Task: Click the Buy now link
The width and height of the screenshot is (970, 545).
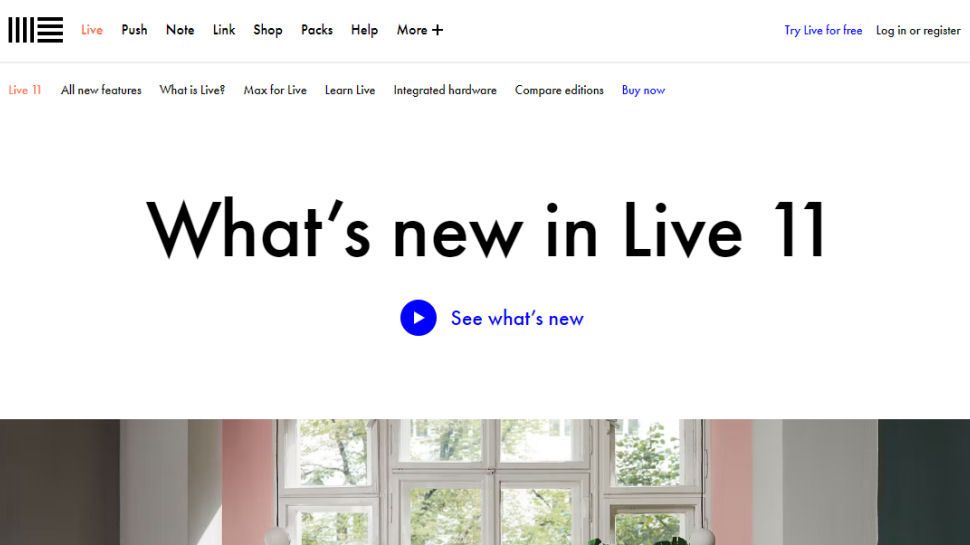Action: (x=643, y=90)
